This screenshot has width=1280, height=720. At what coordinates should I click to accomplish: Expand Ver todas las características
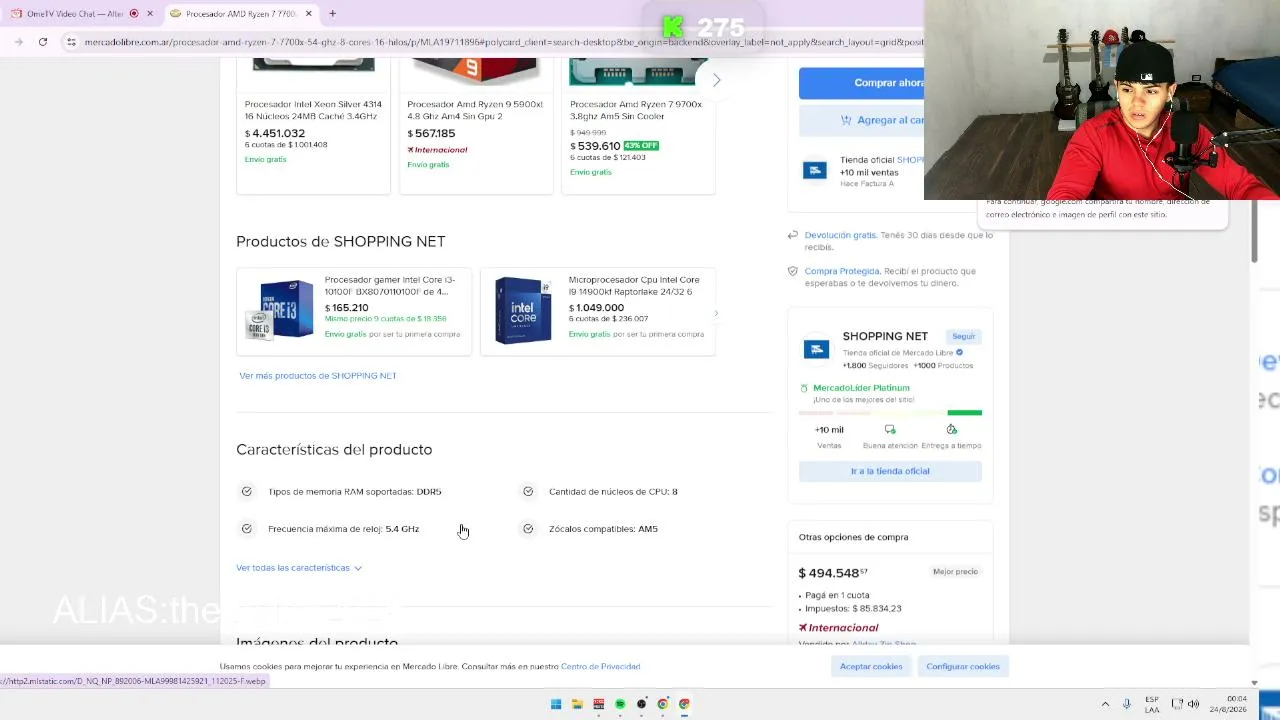299,568
